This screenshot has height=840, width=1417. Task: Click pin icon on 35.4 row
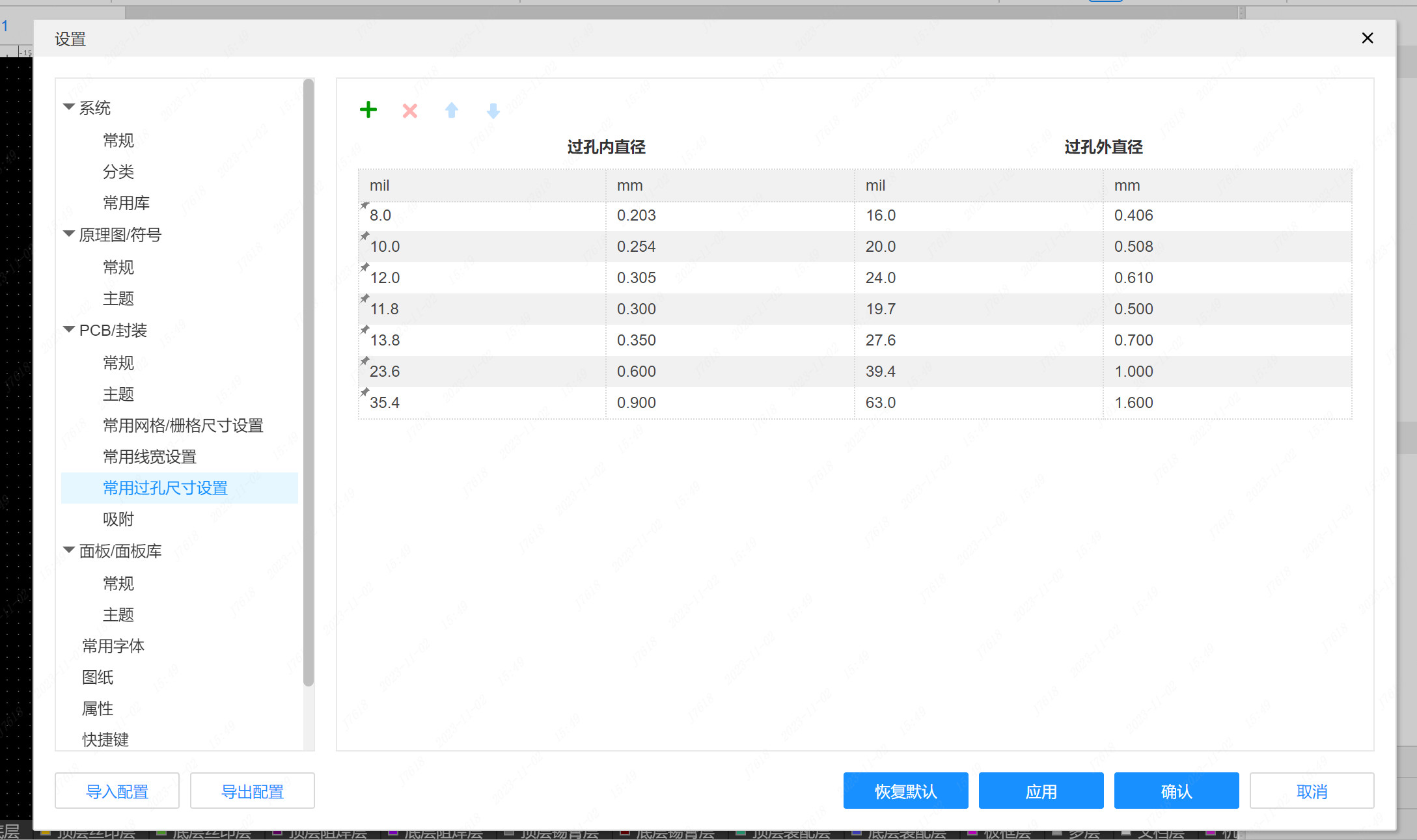(x=365, y=392)
